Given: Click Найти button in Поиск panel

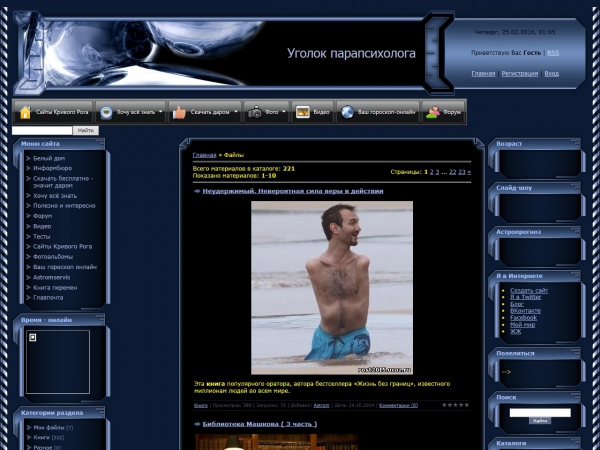Looking at the screenshot, I should click(540, 421).
